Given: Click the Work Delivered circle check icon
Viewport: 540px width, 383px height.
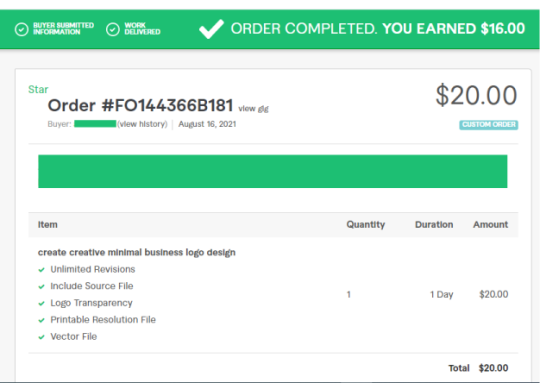Looking at the screenshot, I should pos(113,30).
